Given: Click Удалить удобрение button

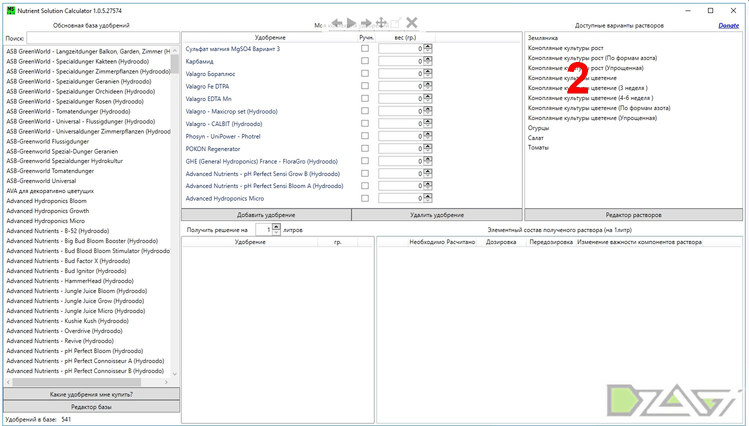Looking at the screenshot, I should pyautogui.click(x=437, y=215).
